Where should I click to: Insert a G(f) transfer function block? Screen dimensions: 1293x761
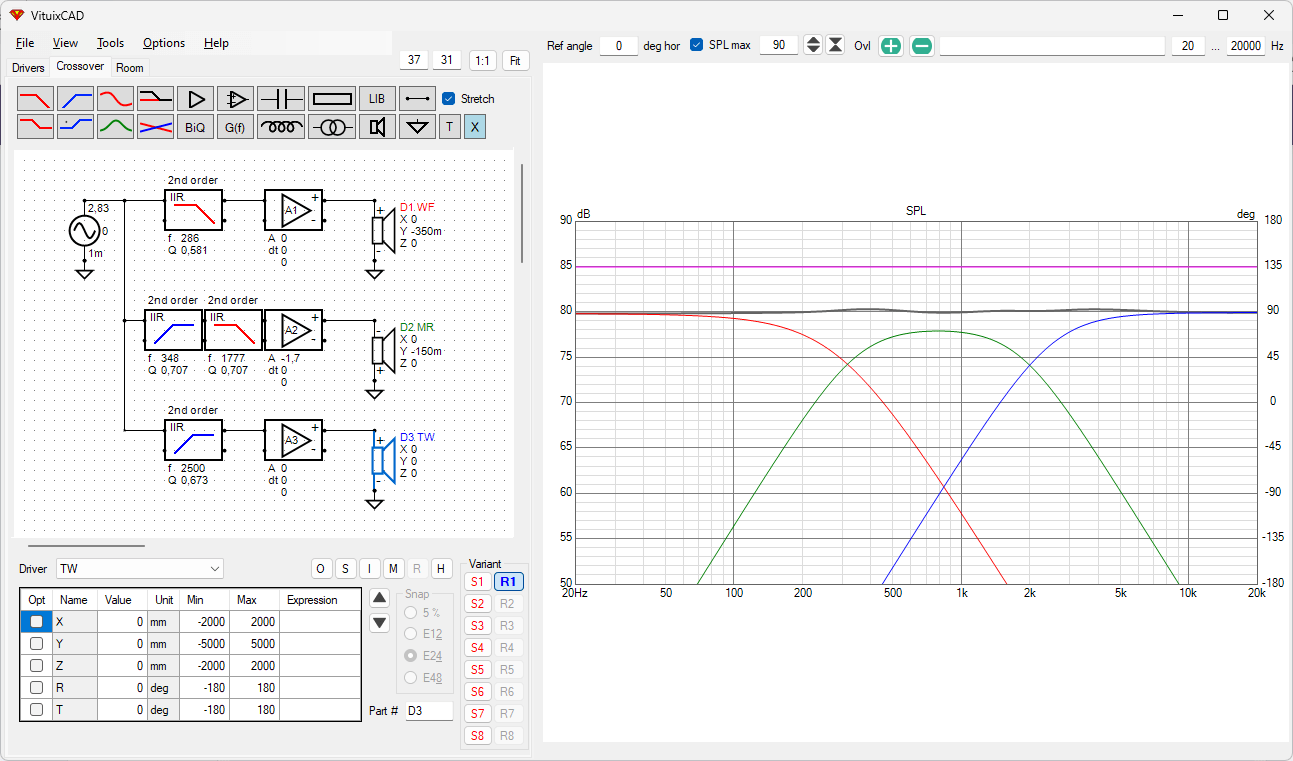[x=236, y=127]
